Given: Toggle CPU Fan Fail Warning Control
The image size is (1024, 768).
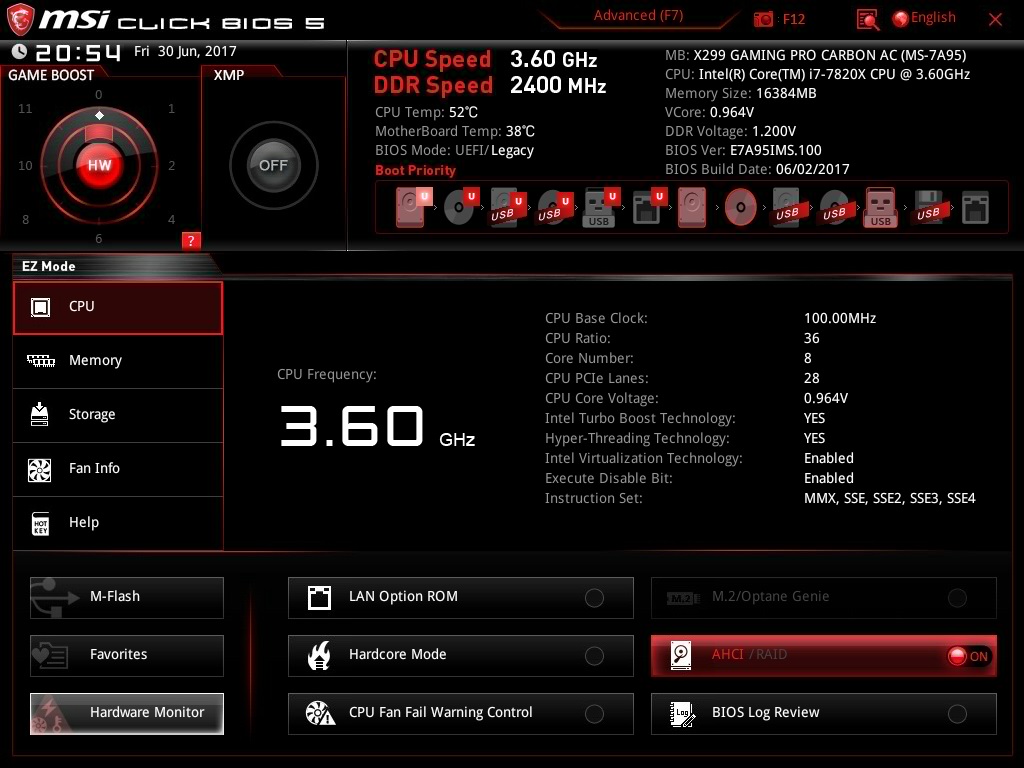Looking at the screenshot, I should click(x=594, y=714).
